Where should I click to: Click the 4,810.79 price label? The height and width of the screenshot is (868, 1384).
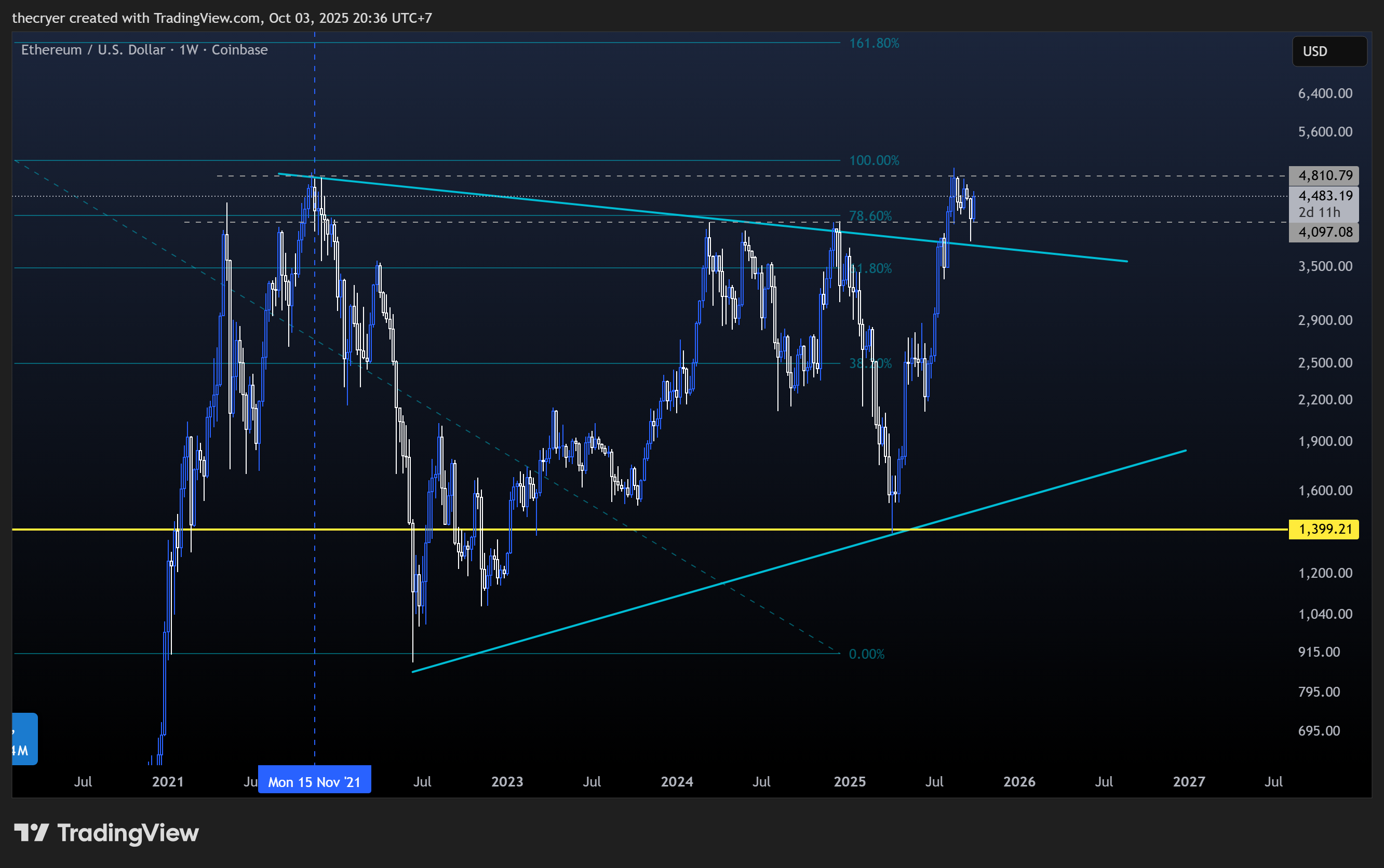click(1324, 175)
